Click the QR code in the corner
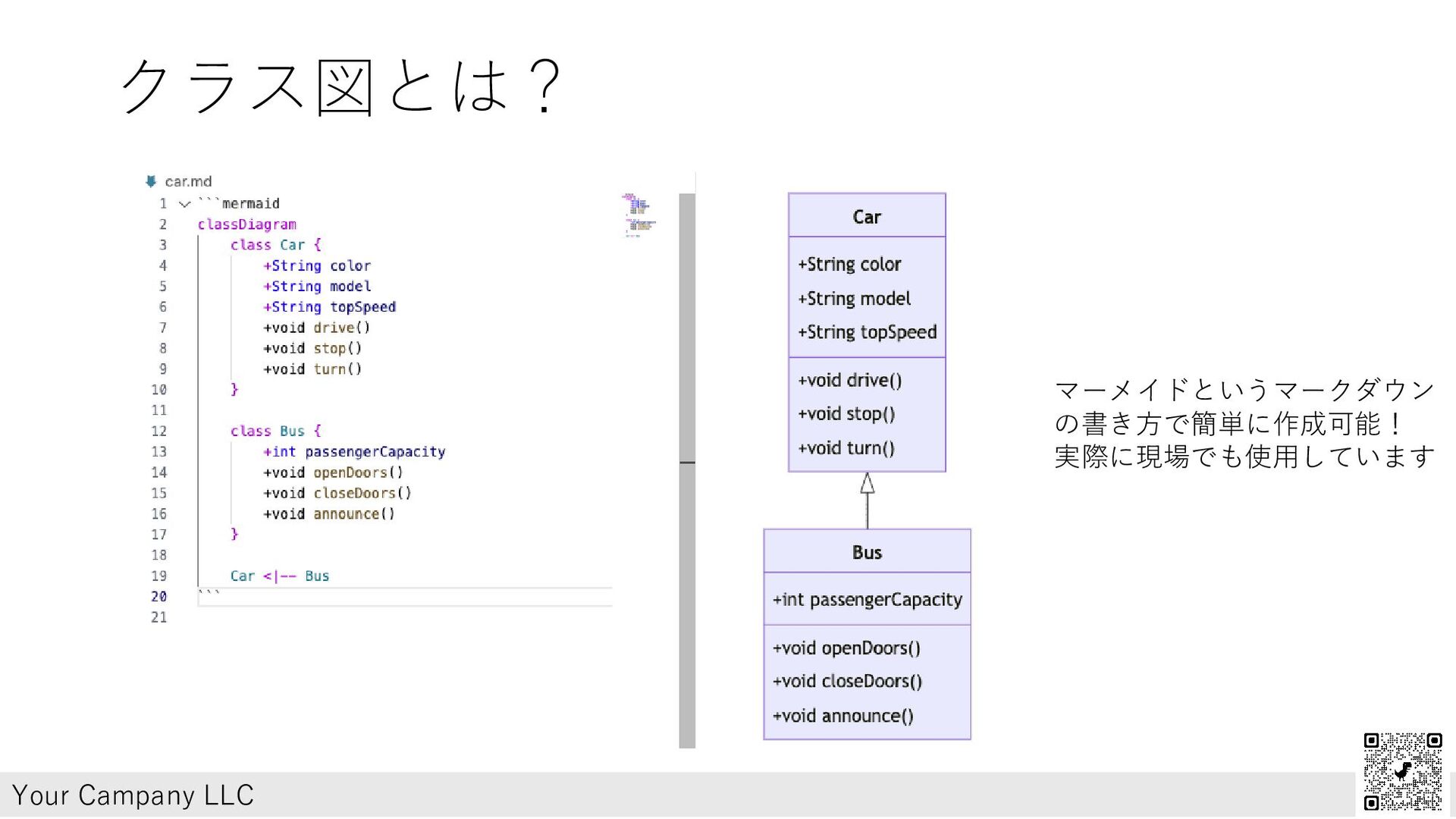 [x=1401, y=771]
